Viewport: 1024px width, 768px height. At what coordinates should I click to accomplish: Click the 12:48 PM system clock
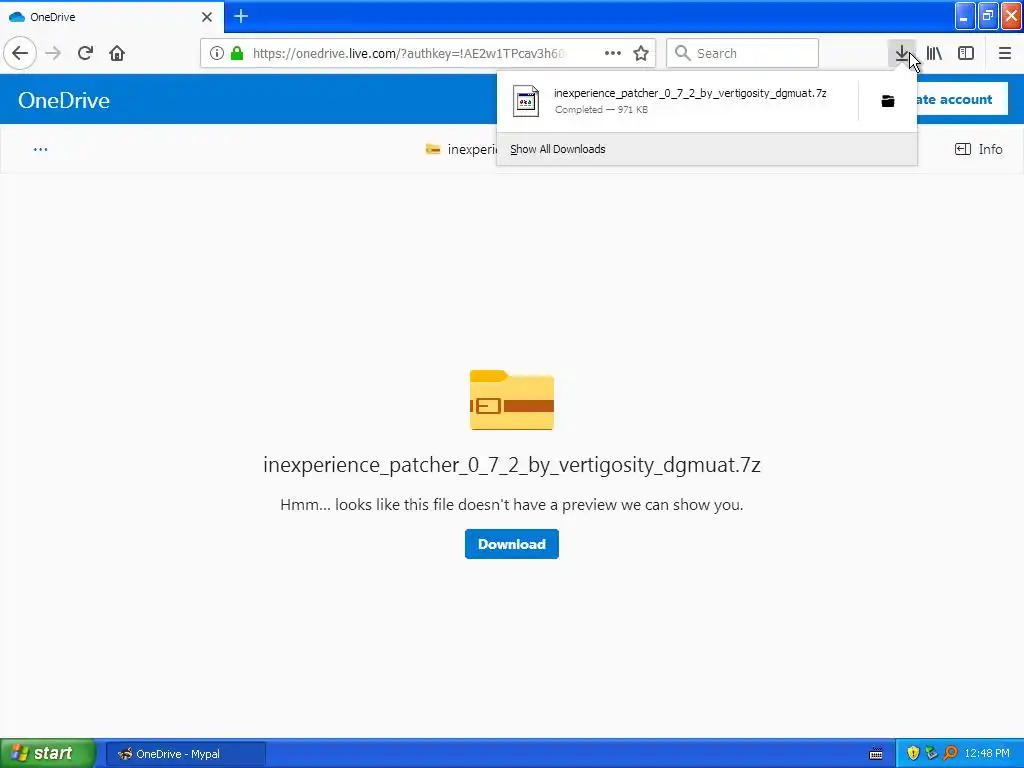click(x=987, y=754)
